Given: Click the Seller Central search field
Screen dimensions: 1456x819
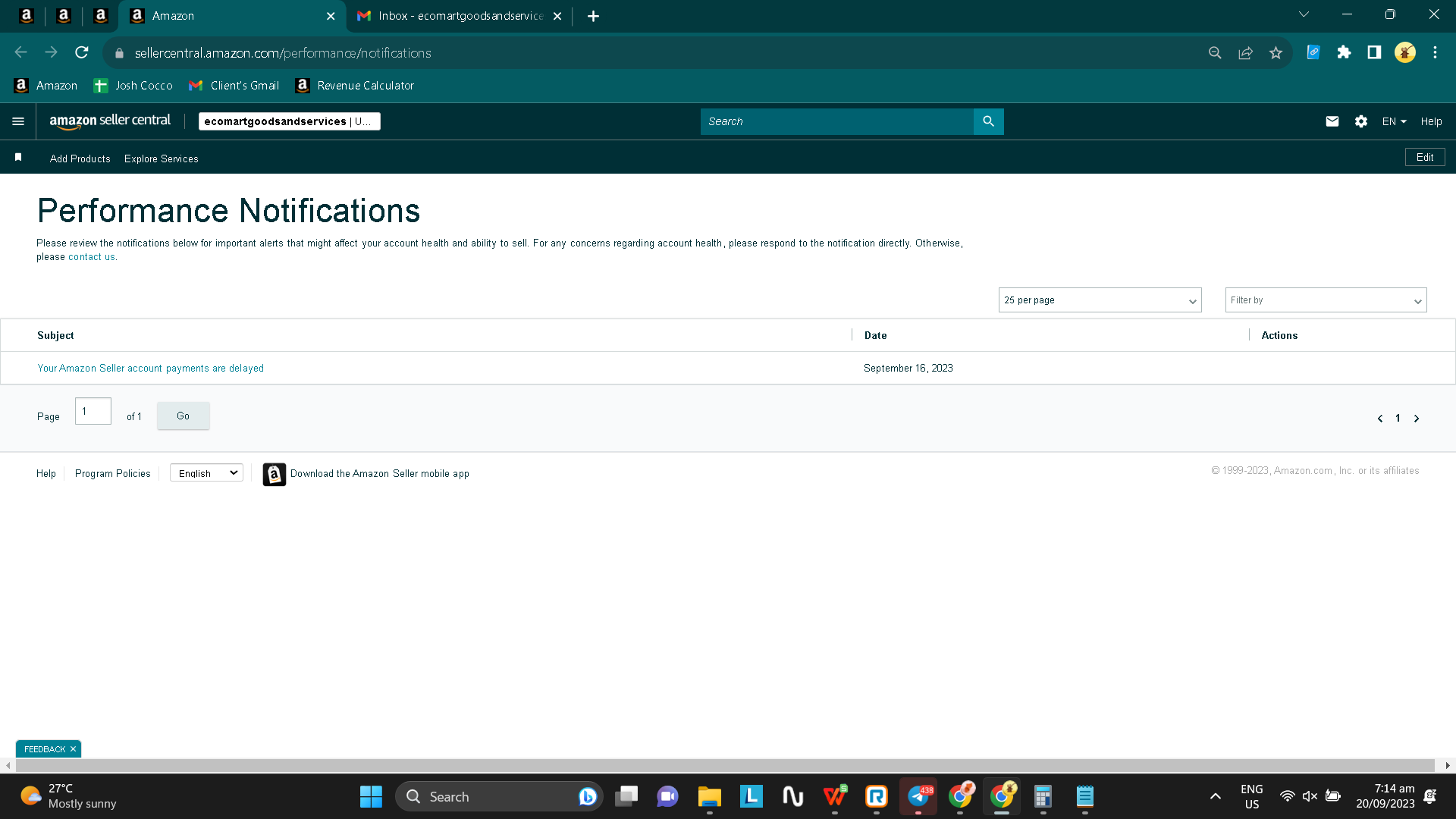Looking at the screenshot, I should click(836, 121).
